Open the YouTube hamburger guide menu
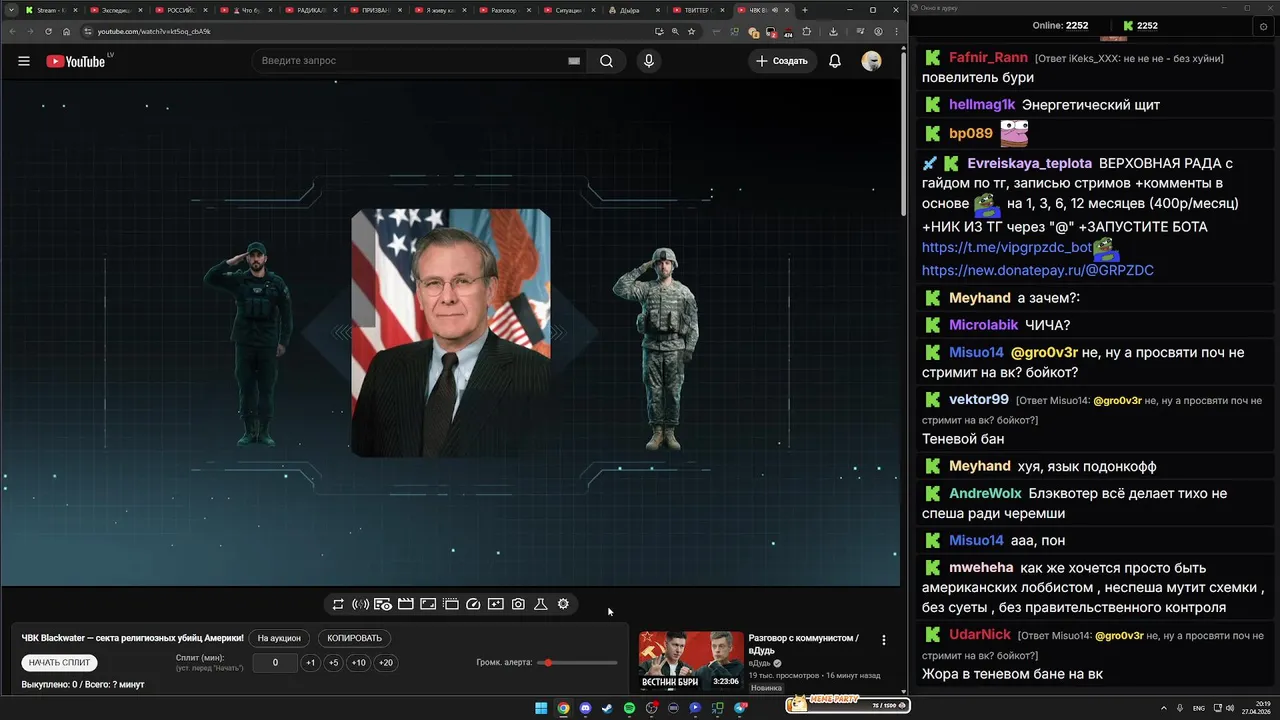Image resolution: width=1280 pixels, height=720 pixels. click(24, 61)
